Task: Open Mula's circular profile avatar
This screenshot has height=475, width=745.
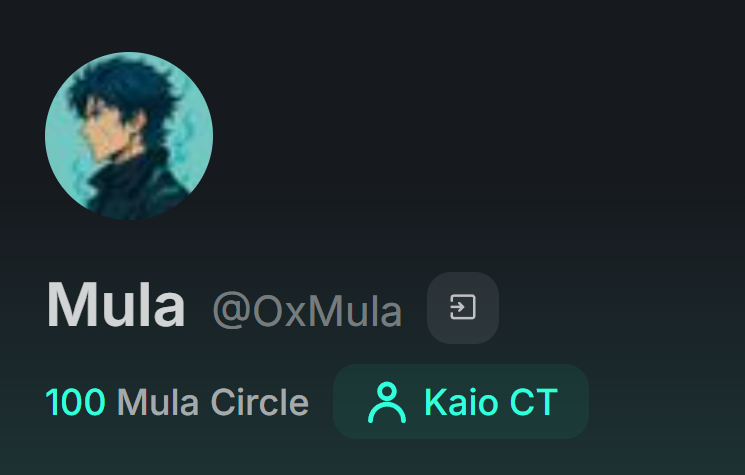Action: pyautogui.click(x=129, y=136)
